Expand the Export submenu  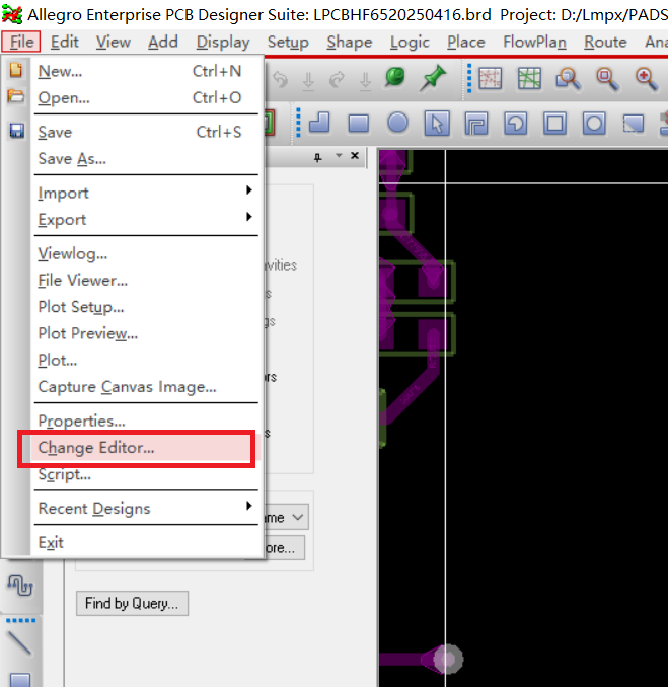pyautogui.click(x=146, y=219)
